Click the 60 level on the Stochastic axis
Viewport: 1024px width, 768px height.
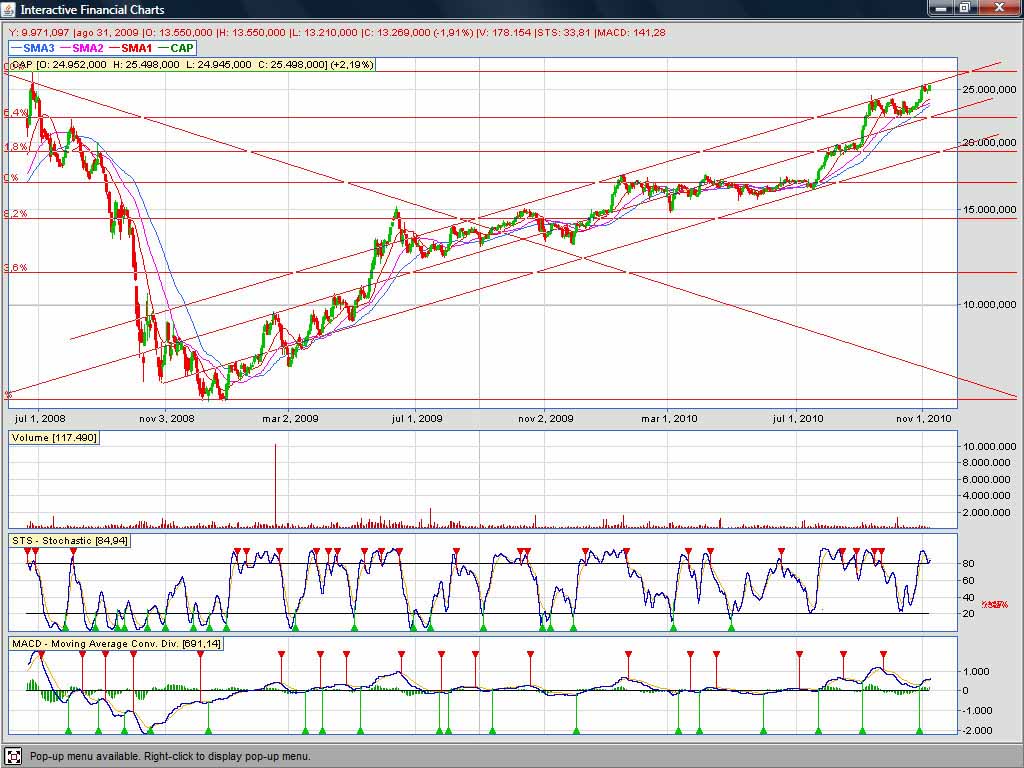(968, 581)
